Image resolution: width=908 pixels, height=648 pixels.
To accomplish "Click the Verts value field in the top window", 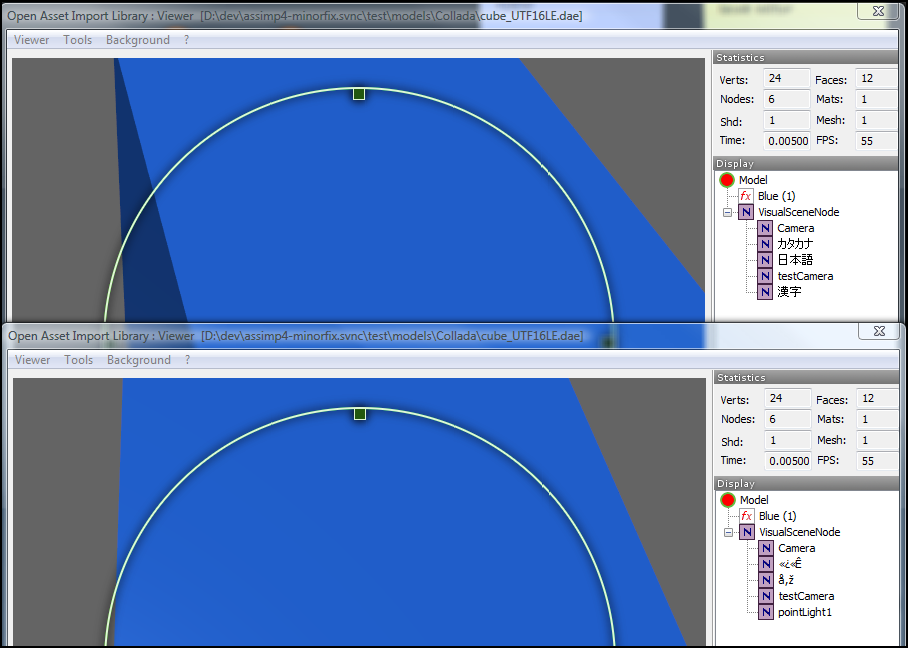I will [786, 79].
